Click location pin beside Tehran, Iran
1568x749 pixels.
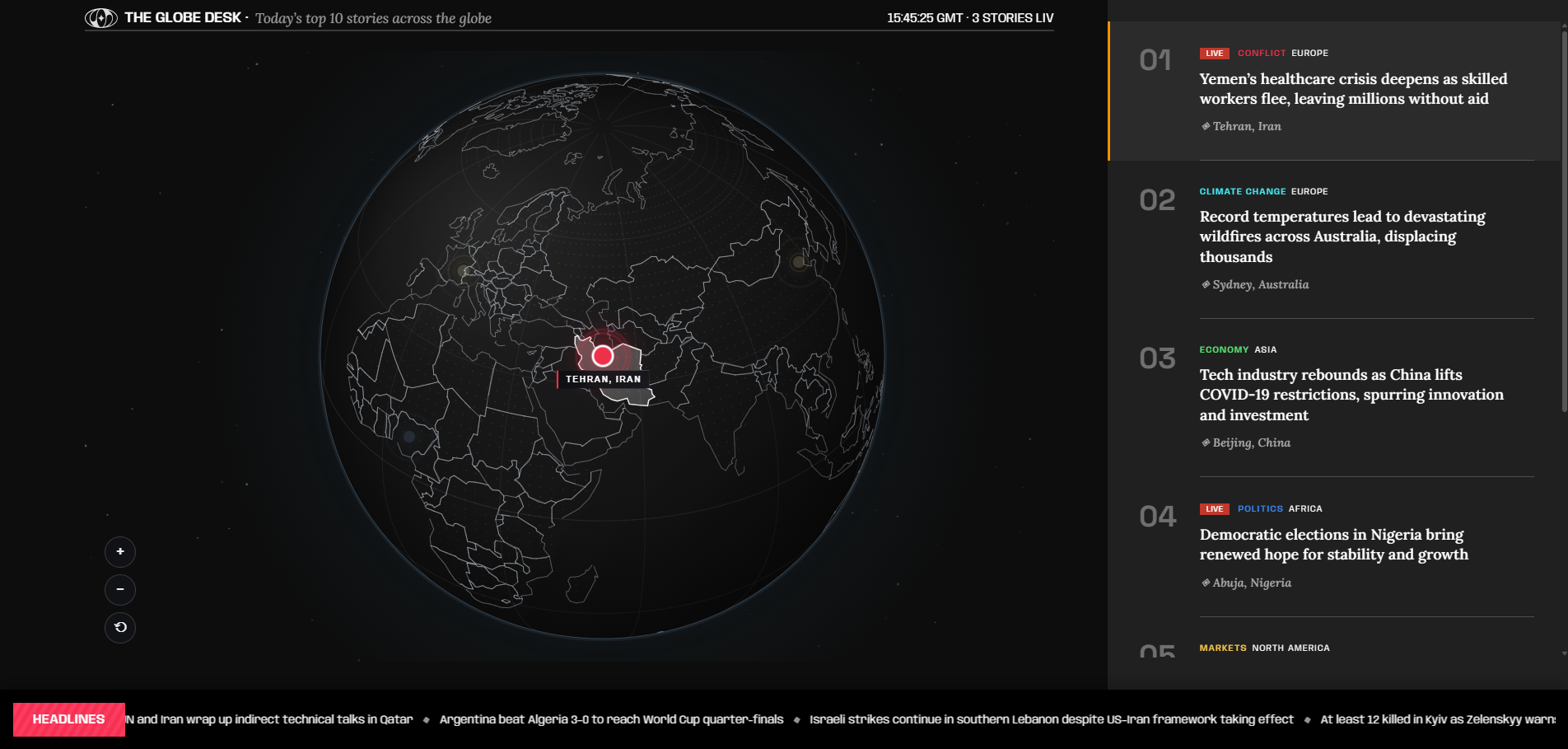1206,126
